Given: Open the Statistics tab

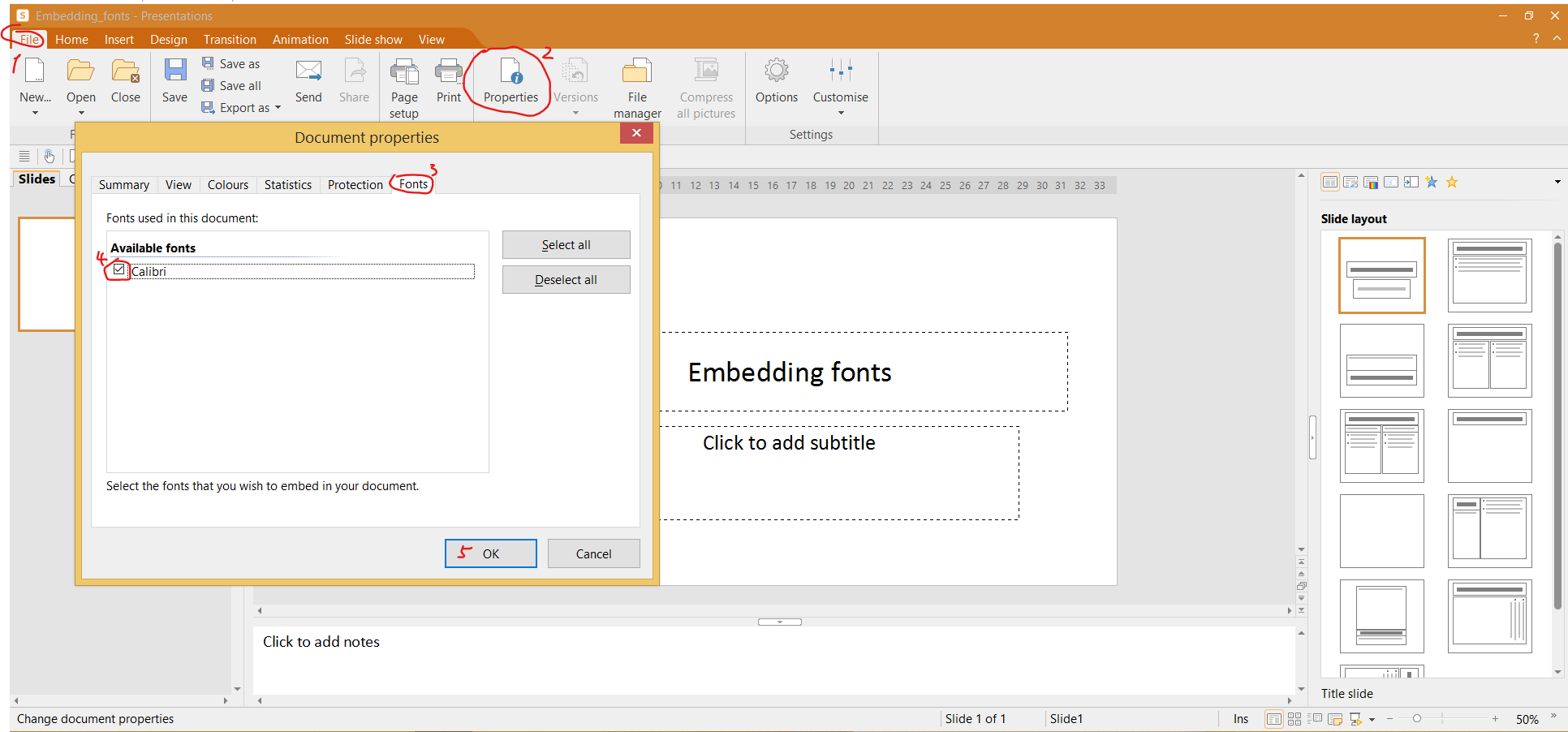Looking at the screenshot, I should (x=287, y=185).
